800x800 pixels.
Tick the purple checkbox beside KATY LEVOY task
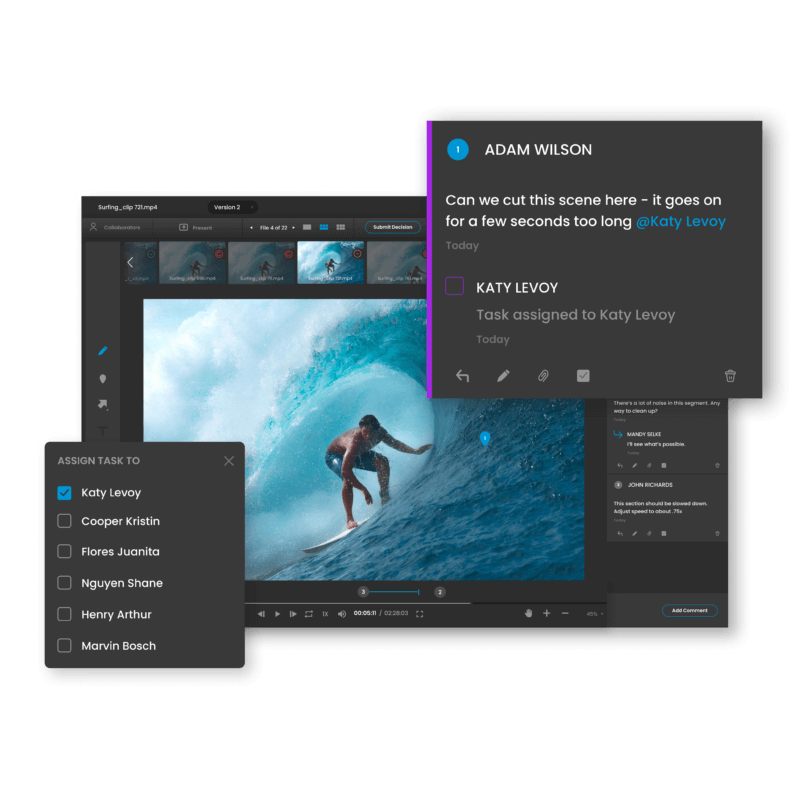click(x=454, y=287)
